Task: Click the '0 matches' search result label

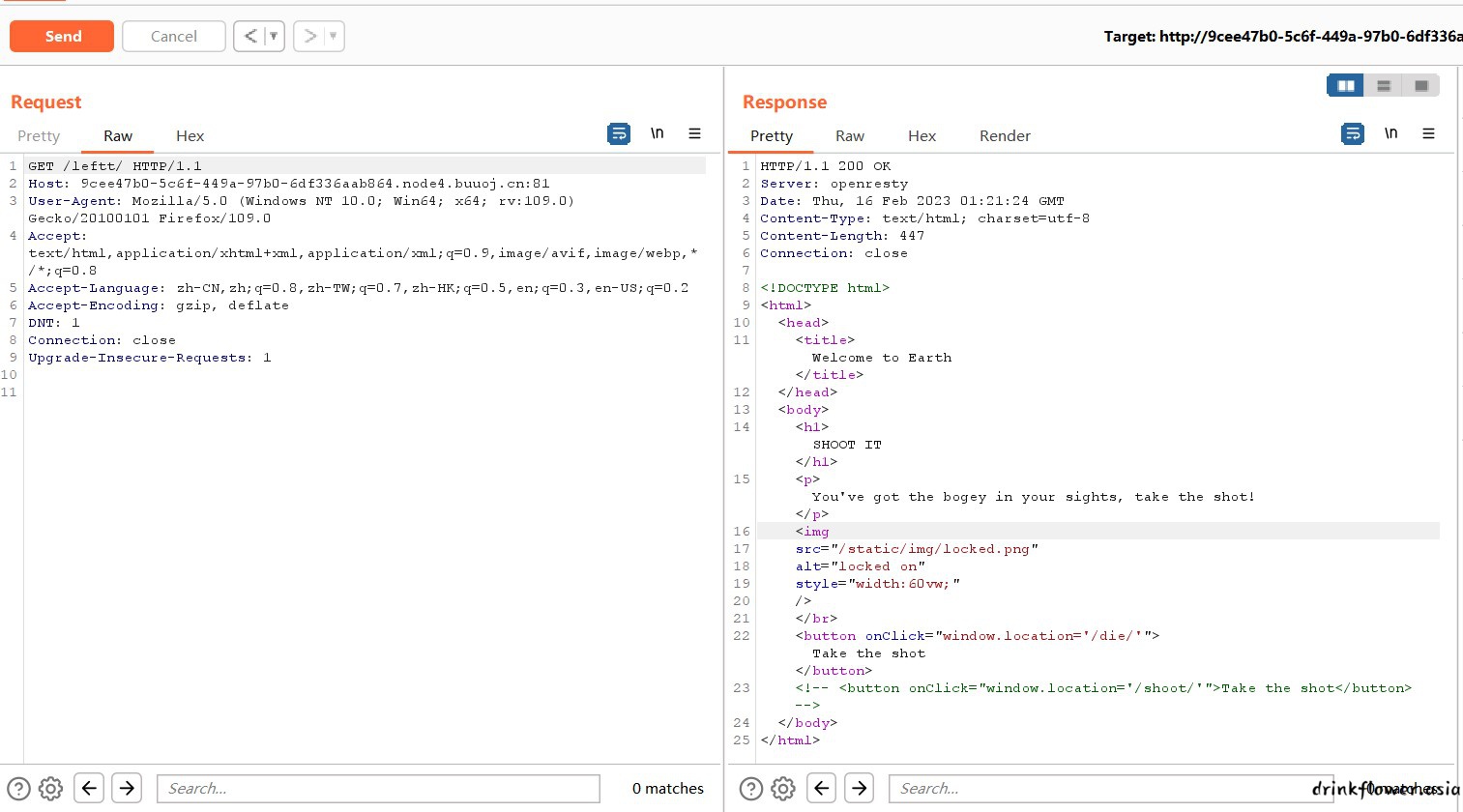Action: pyautogui.click(x=668, y=789)
